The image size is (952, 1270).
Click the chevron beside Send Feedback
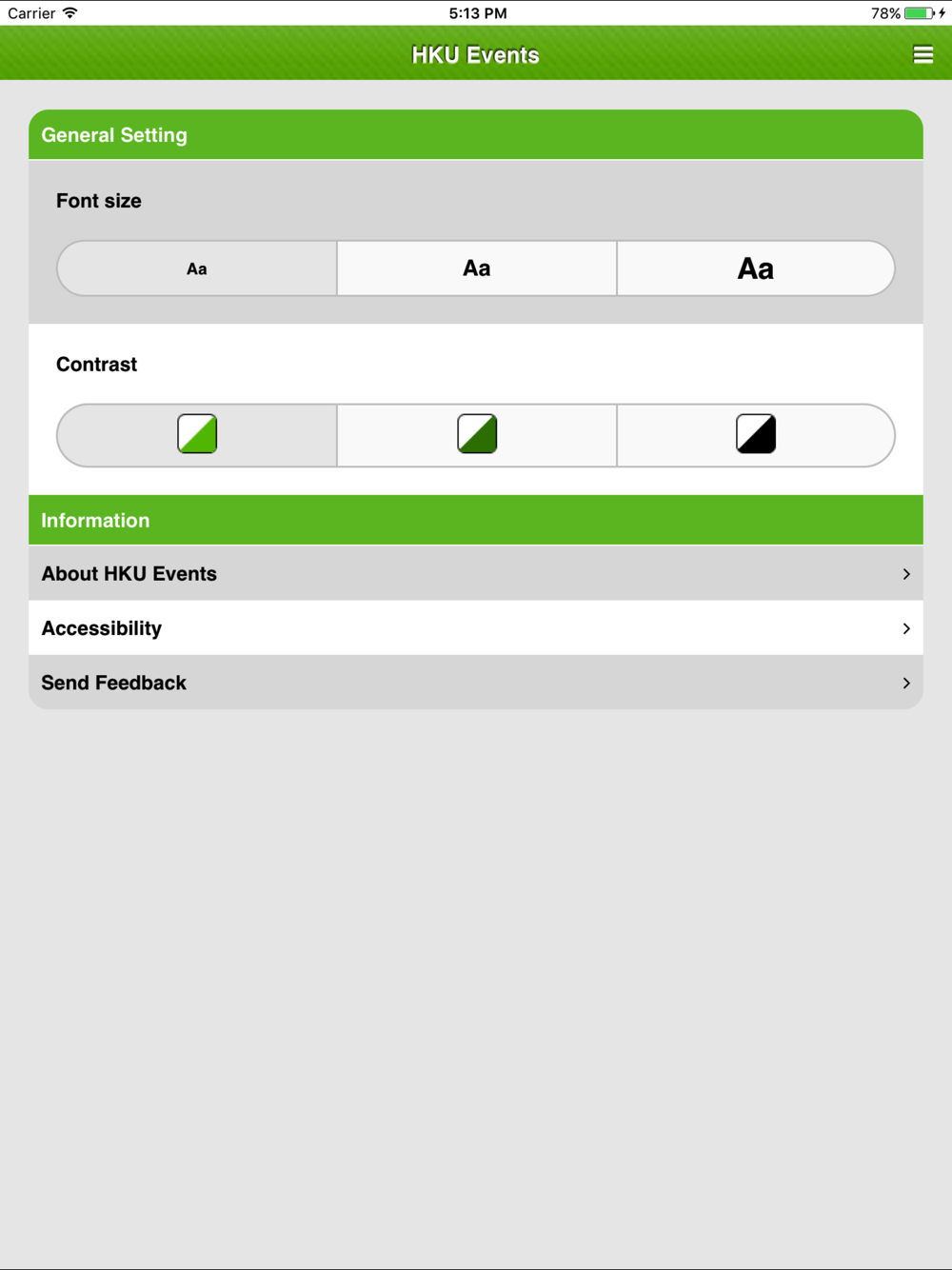pyautogui.click(x=906, y=683)
